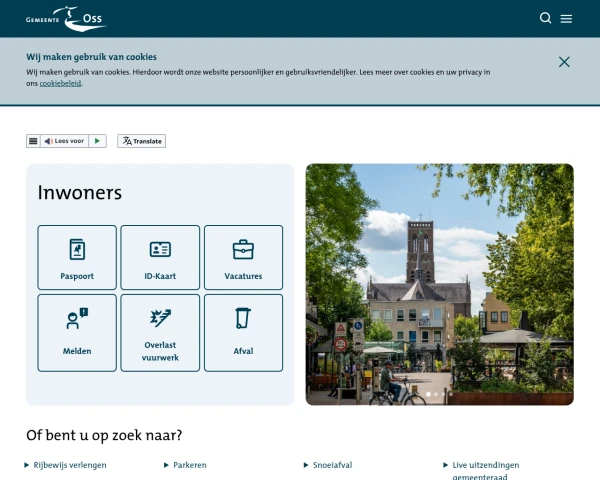Open the search magnifier icon

pyautogui.click(x=545, y=18)
